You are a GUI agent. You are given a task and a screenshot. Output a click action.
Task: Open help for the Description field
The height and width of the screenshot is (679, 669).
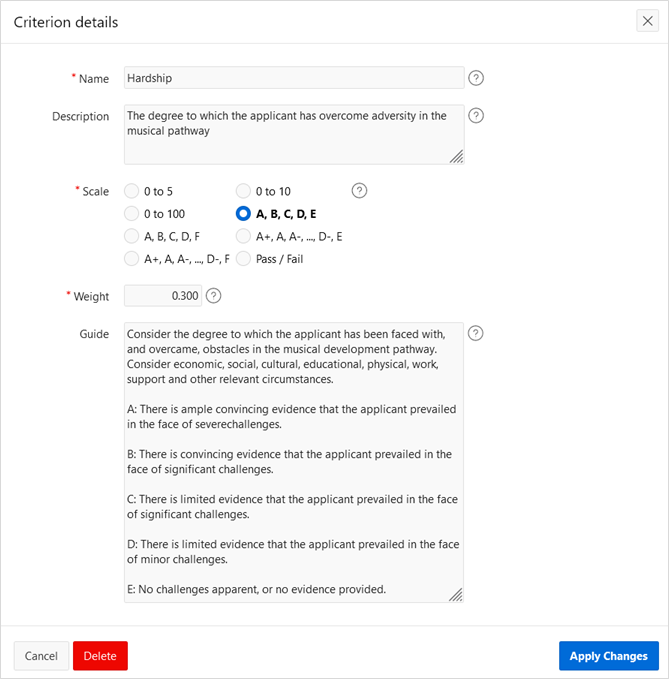click(476, 116)
